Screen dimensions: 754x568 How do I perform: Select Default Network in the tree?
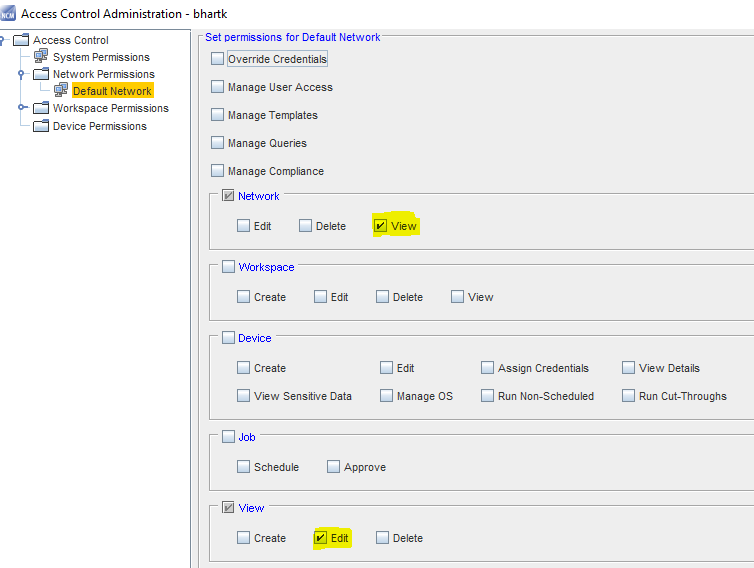pyautogui.click(x=111, y=91)
